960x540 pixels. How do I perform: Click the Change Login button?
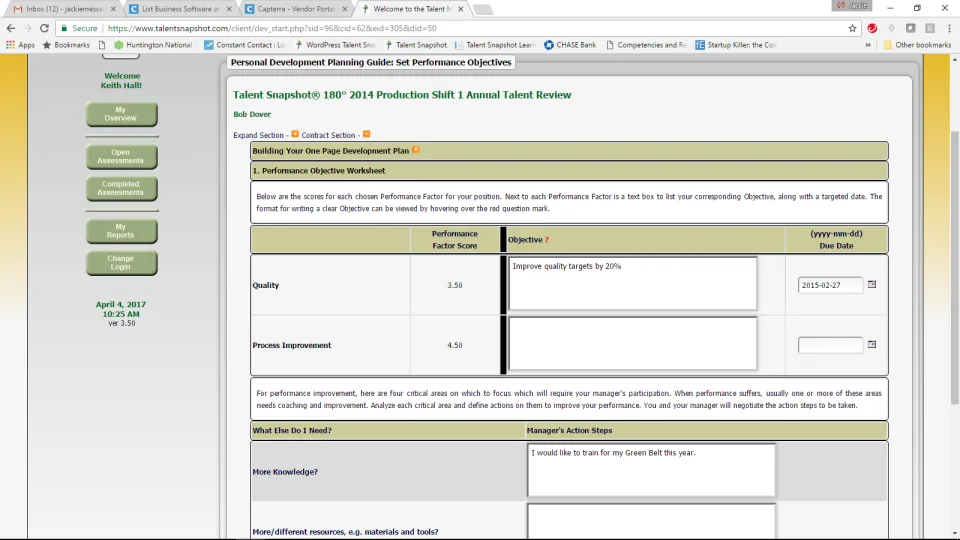[121, 263]
